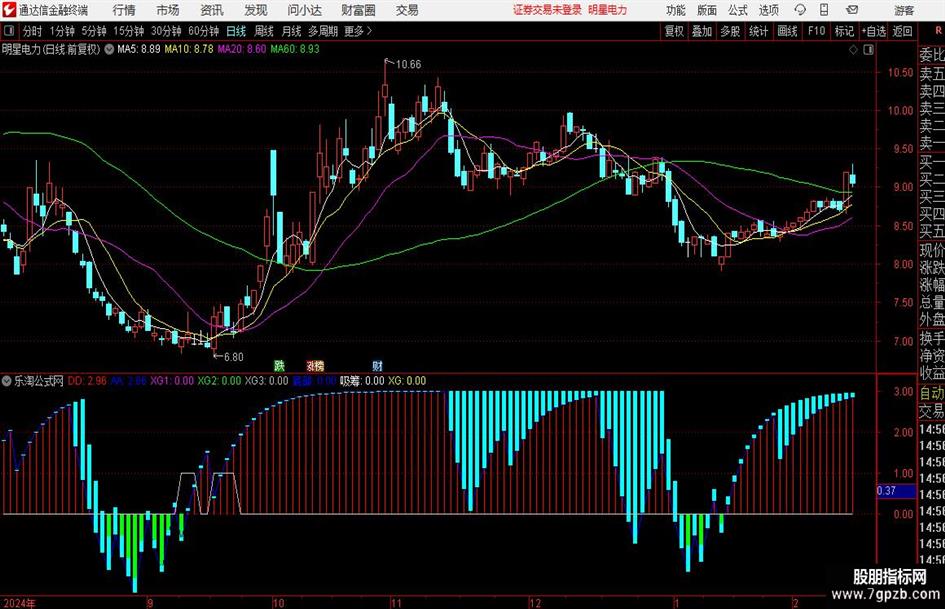Click the XG1: 0.00 indicator value
945x609 pixels.
pos(172,381)
